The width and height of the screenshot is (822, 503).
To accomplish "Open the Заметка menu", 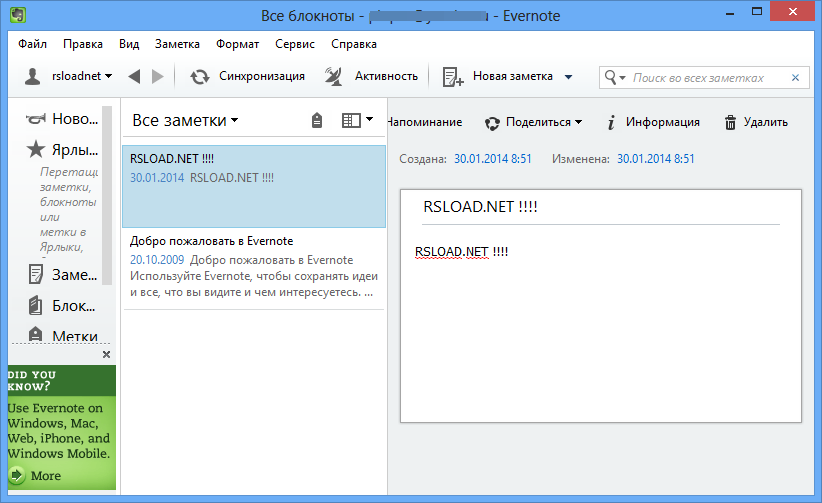I will tap(177, 44).
